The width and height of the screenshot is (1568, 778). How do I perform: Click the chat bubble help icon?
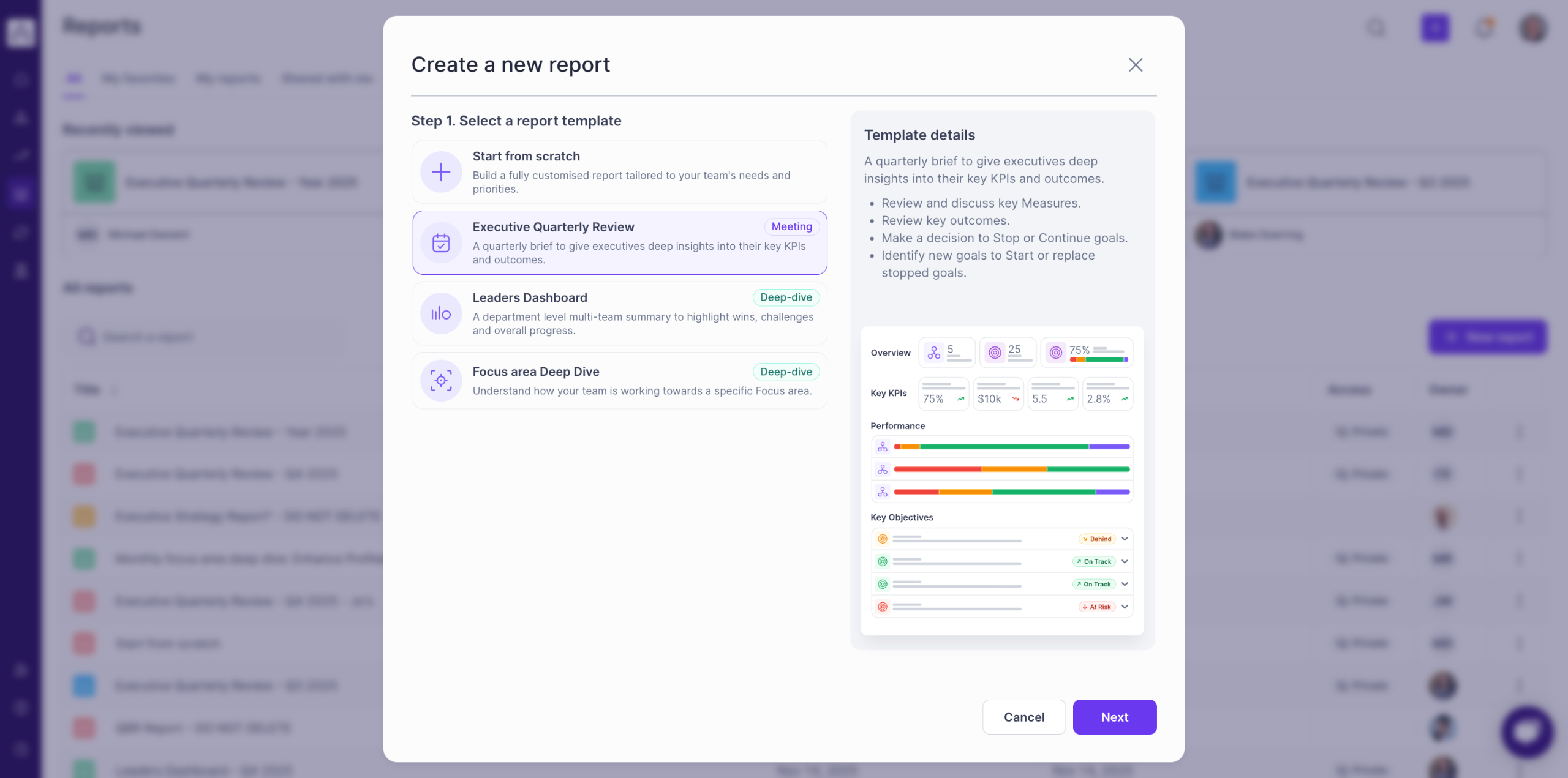1526,732
